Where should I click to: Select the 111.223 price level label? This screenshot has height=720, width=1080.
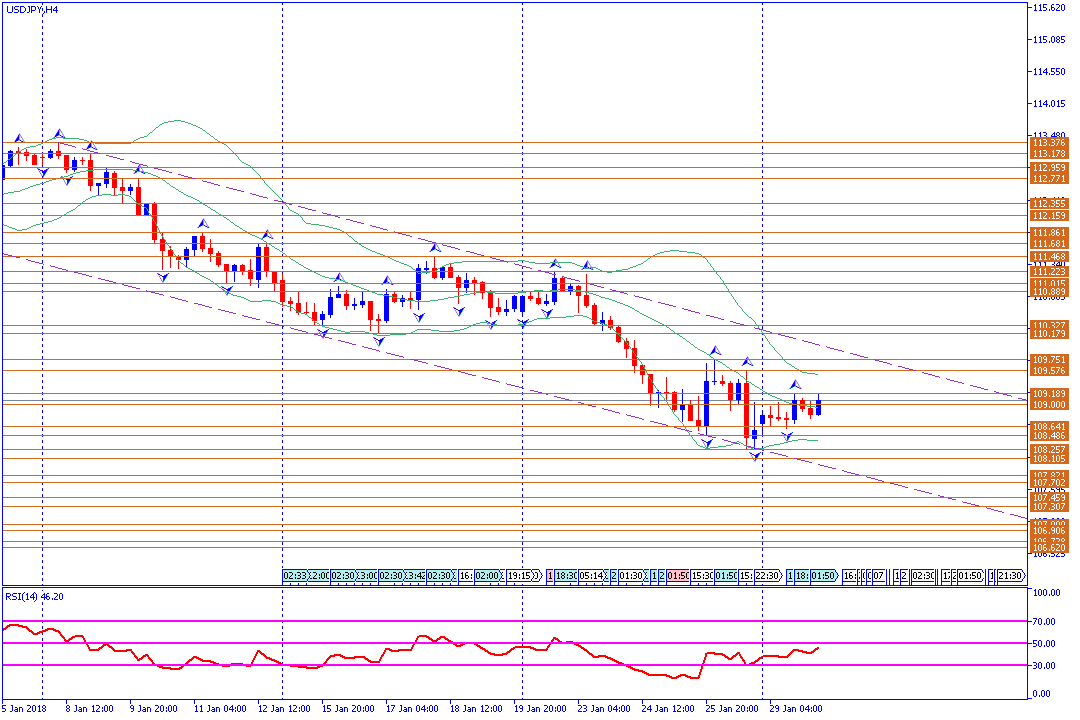click(x=1049, y=272)
